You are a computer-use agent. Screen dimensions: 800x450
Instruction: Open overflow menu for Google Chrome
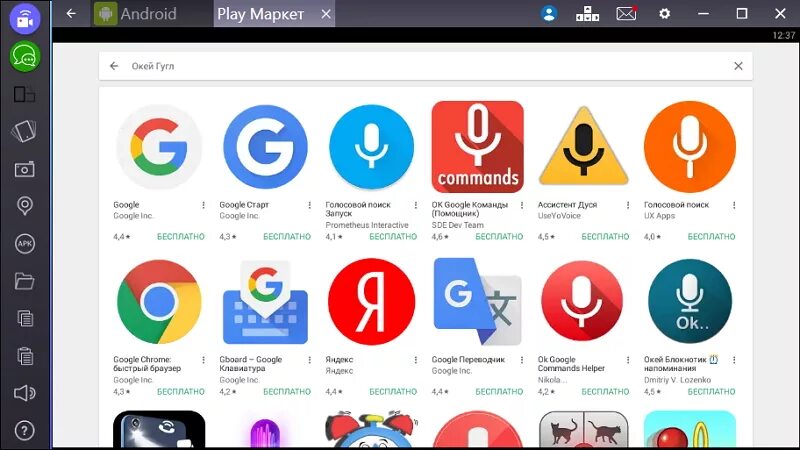[x=204, y=360]
